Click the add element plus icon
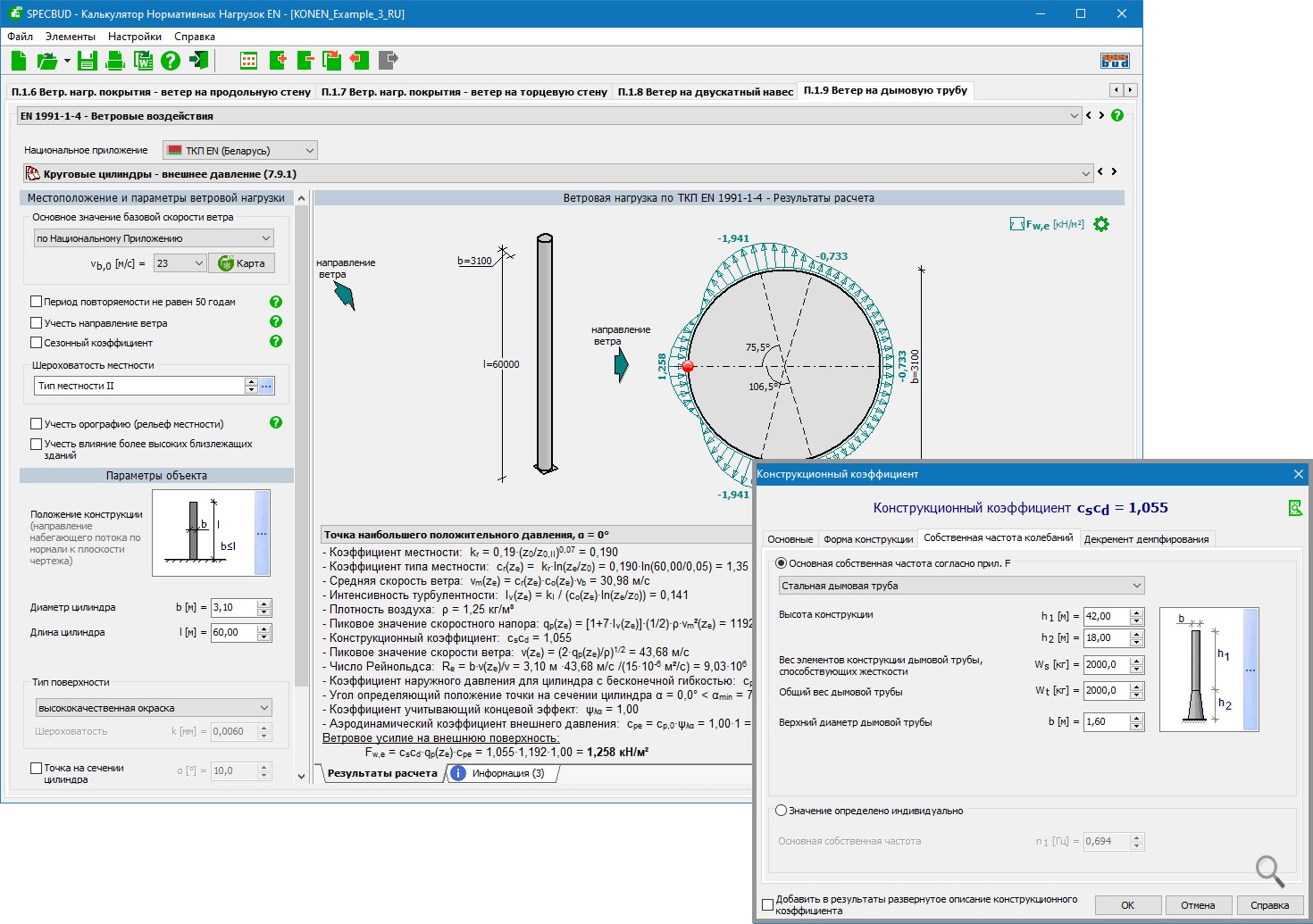Screen dimensions: 1313x924 (x=277, y=61)
